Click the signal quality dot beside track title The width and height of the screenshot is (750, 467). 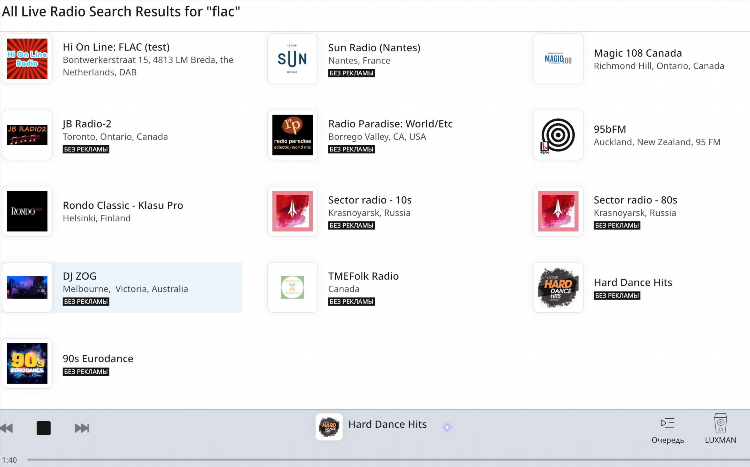click(447, 427)
